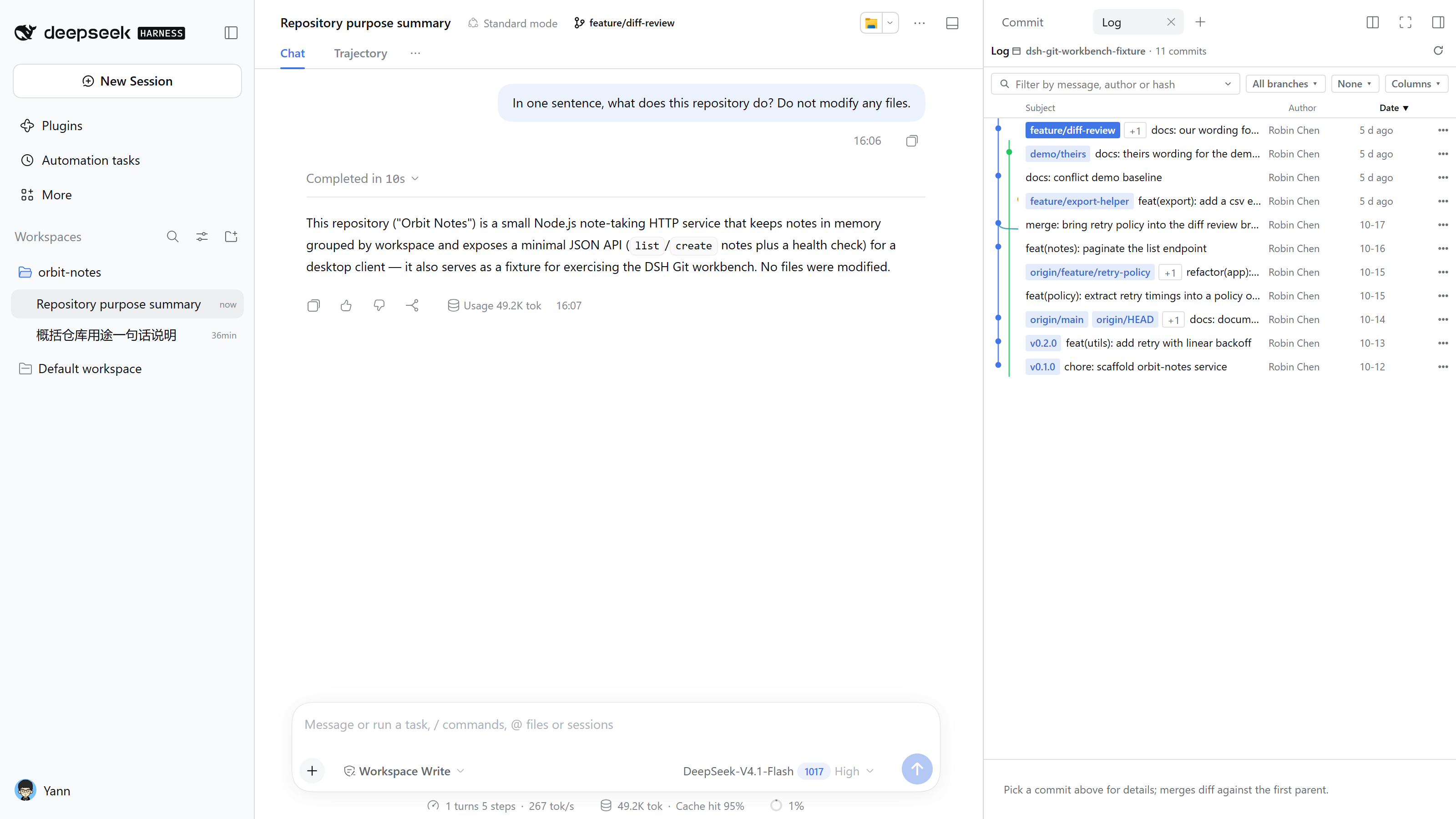Toggle the bottom panel layout icon
The height and width of the screenshot is (819, 1456).
point(952,23)
